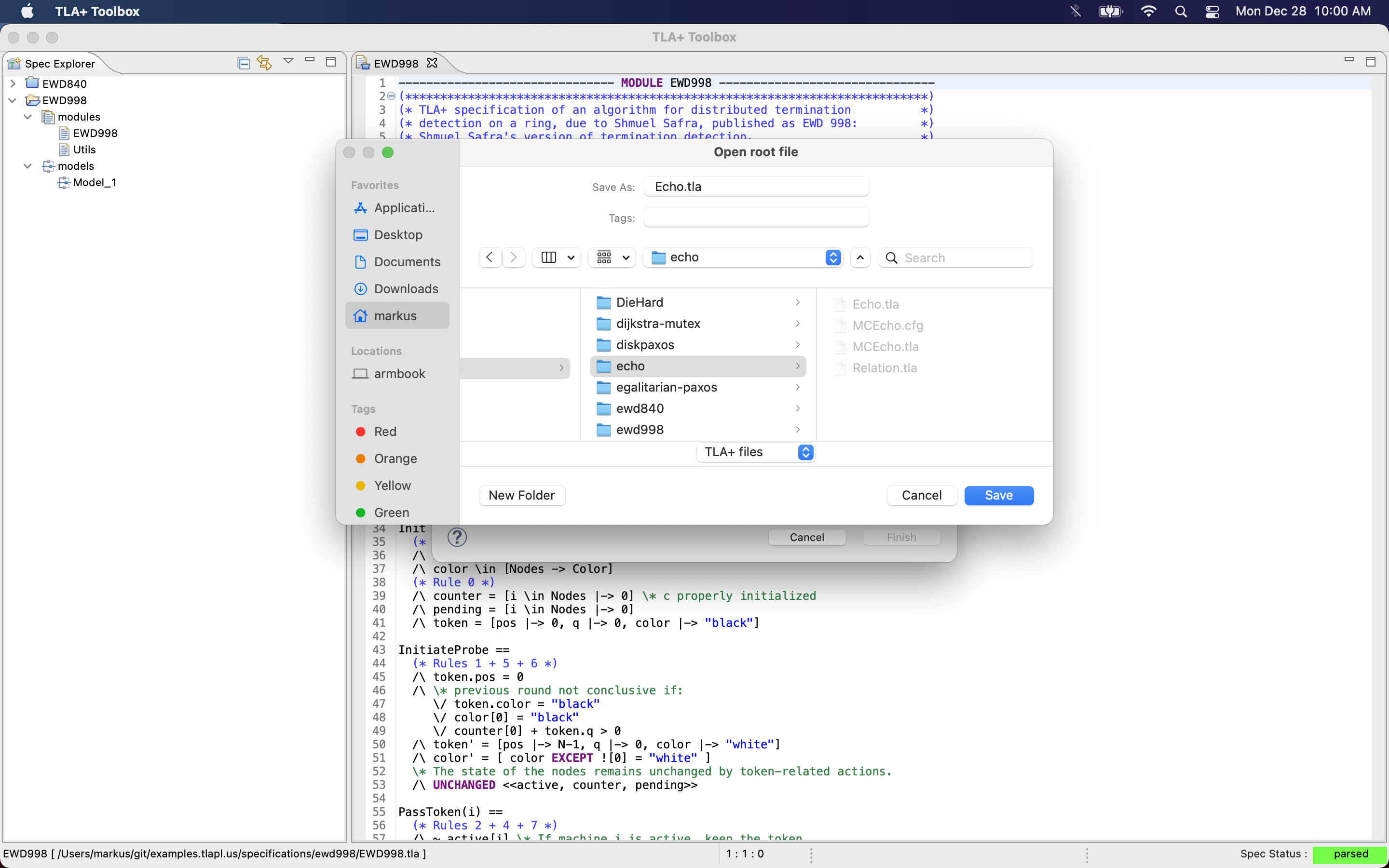Collapse the modules folder under EWD998
The image size is (1389, 868).
(27, 117)
